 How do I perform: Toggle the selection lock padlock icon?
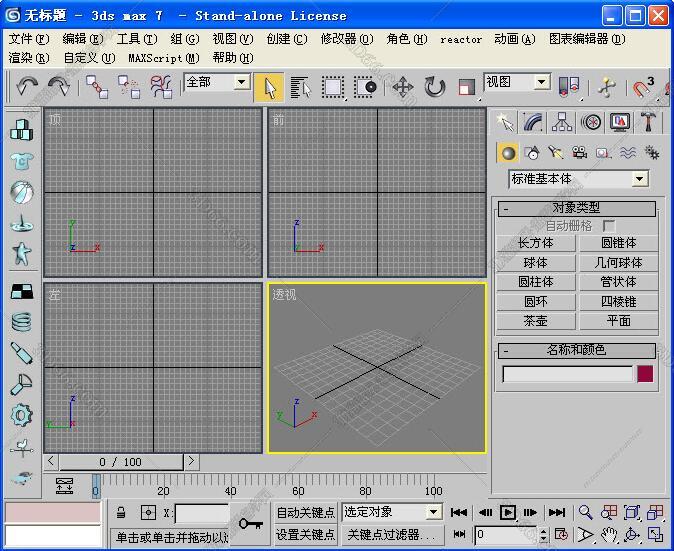tap(121, 513)
